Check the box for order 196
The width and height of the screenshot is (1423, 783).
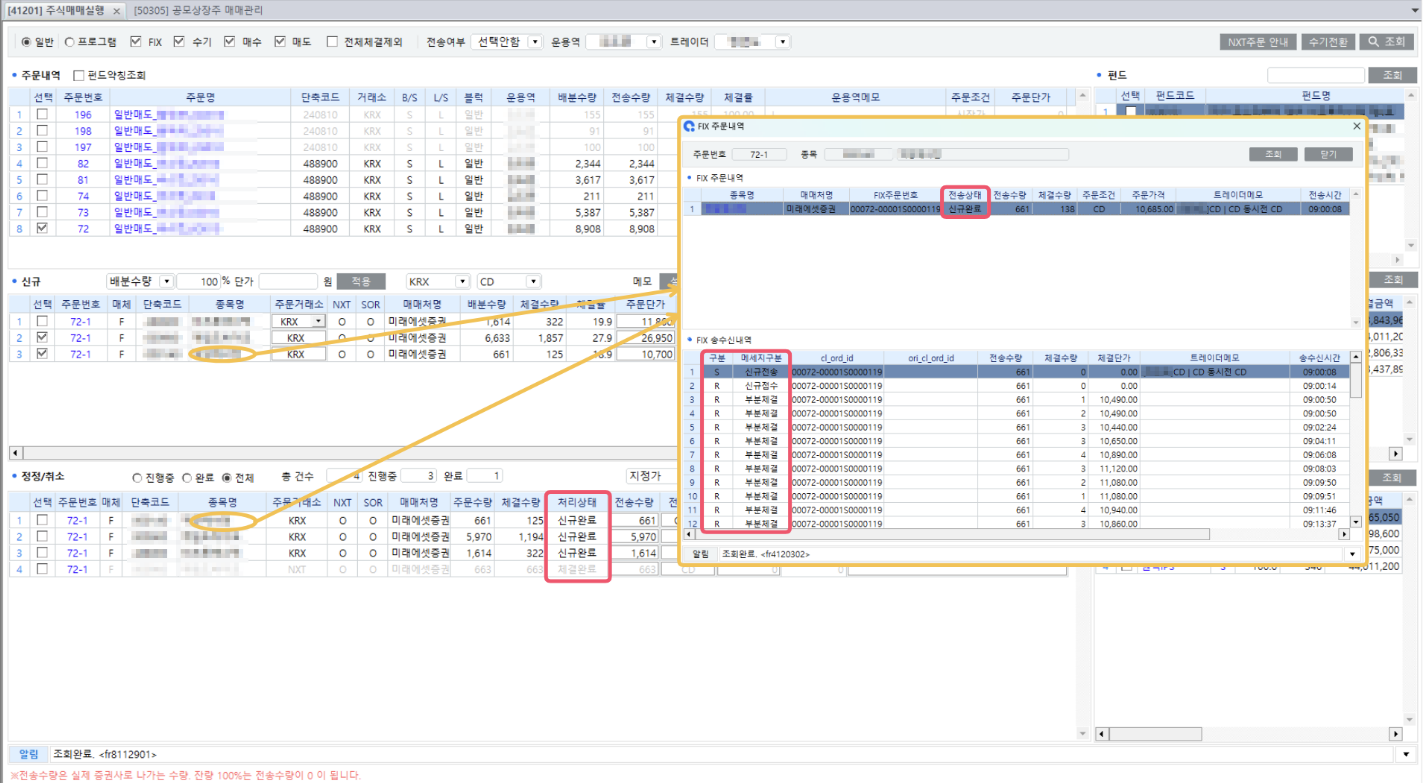pos(42,115)
